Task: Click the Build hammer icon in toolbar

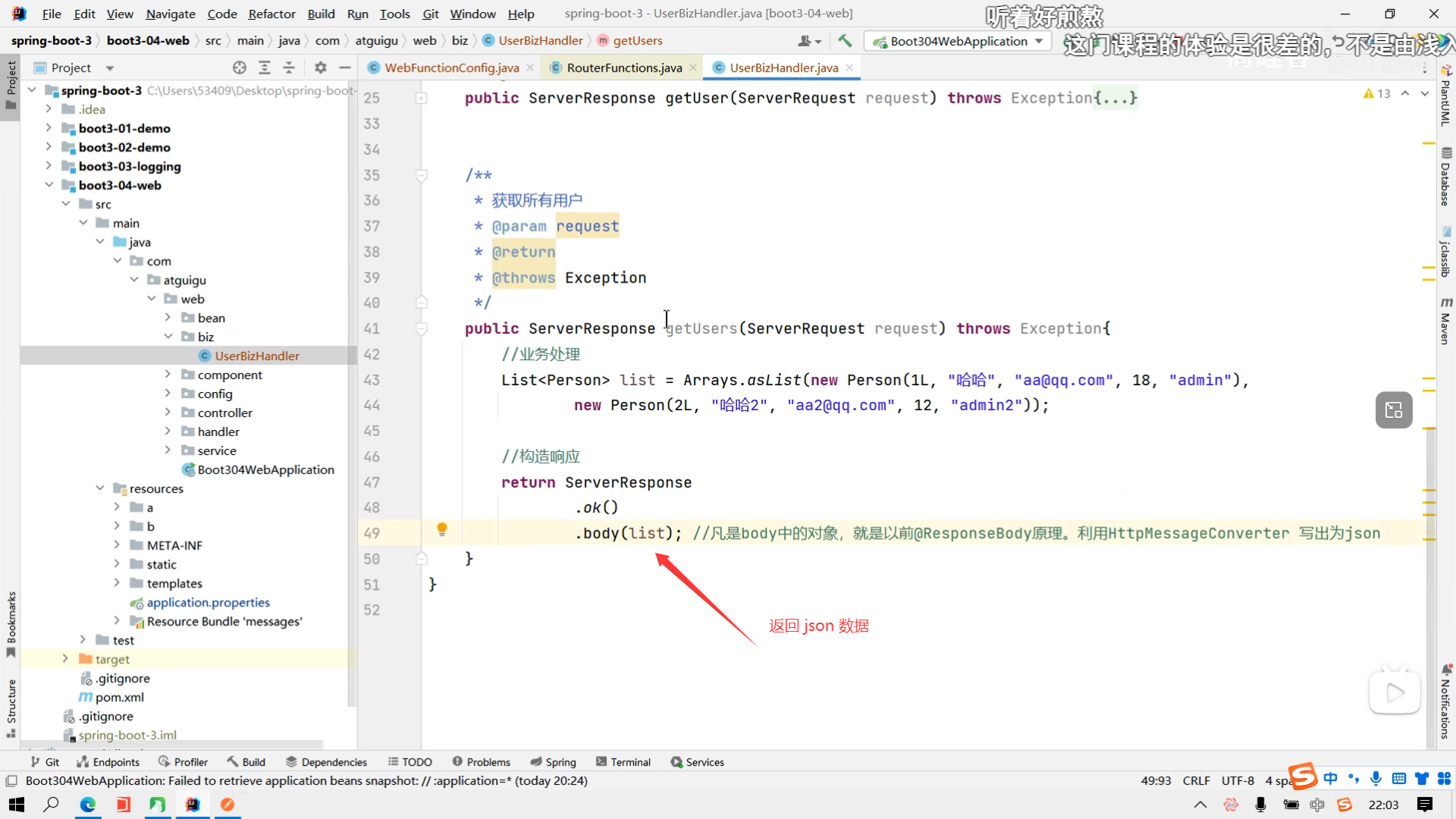Action: coord(845,41)
